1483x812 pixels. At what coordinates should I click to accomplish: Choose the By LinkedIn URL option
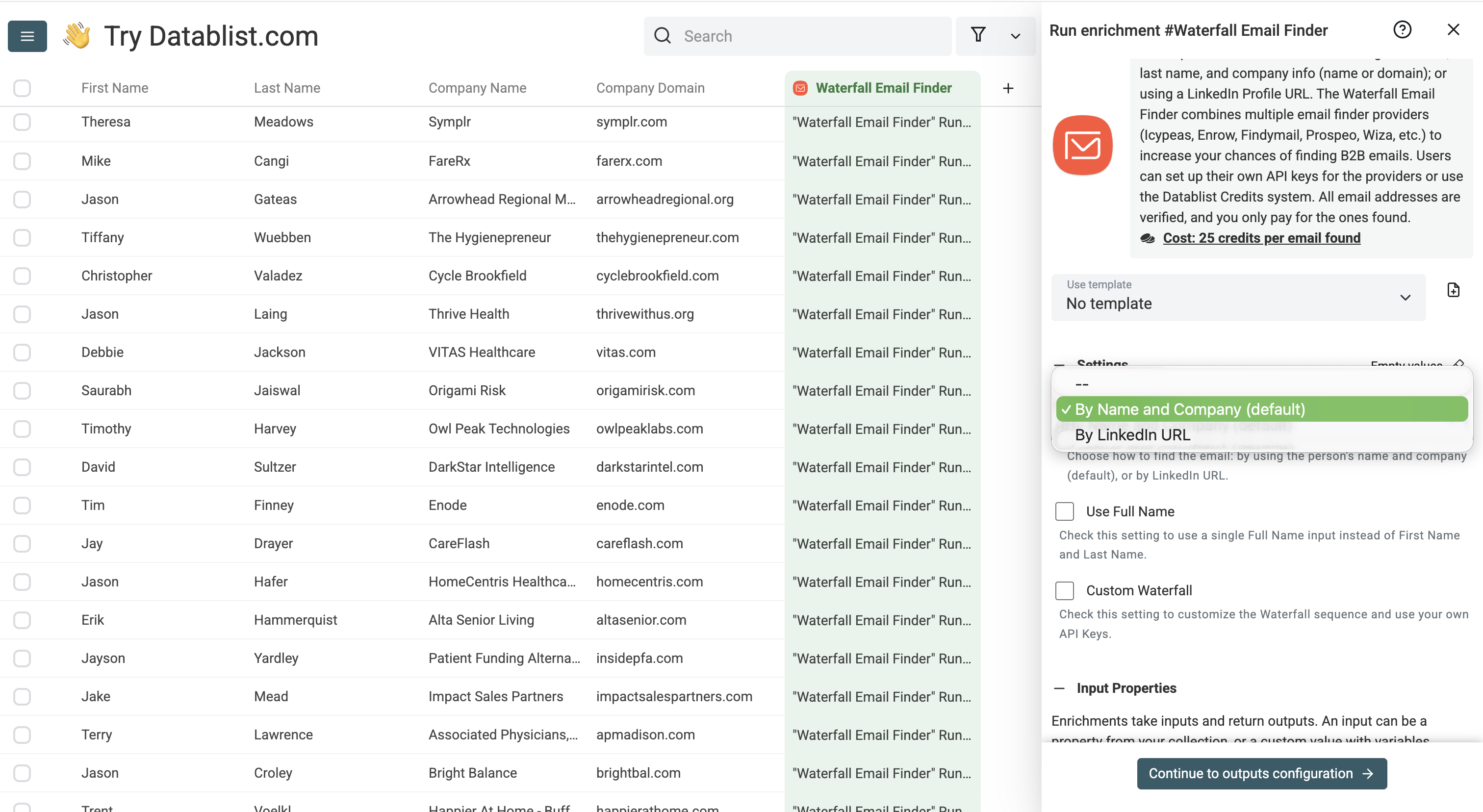[1262, 435]
